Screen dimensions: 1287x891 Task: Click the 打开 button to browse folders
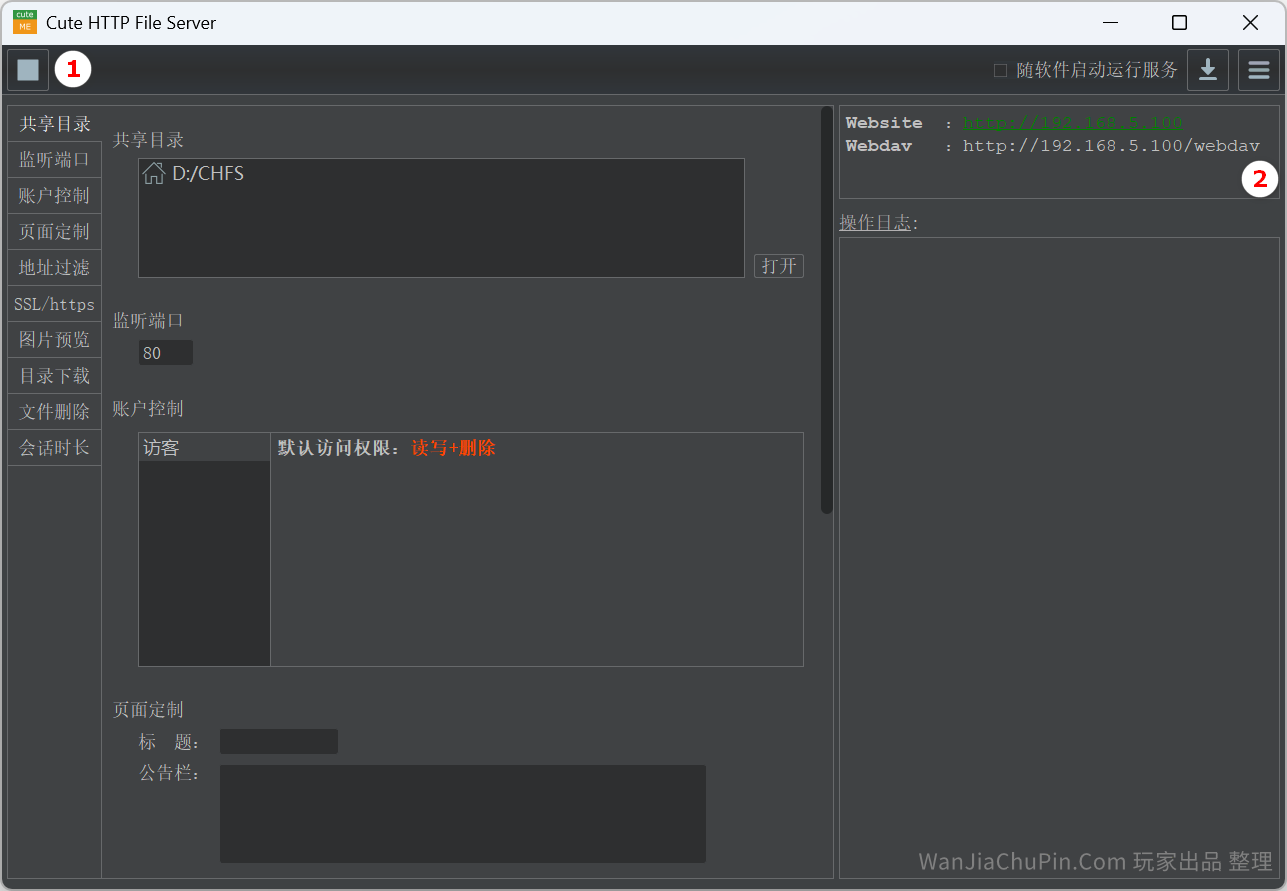[779, 265]
